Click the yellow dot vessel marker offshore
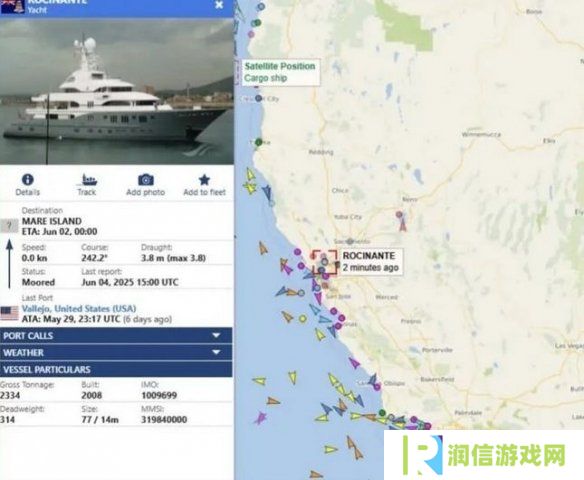584x480 pixels. point(303,319)
